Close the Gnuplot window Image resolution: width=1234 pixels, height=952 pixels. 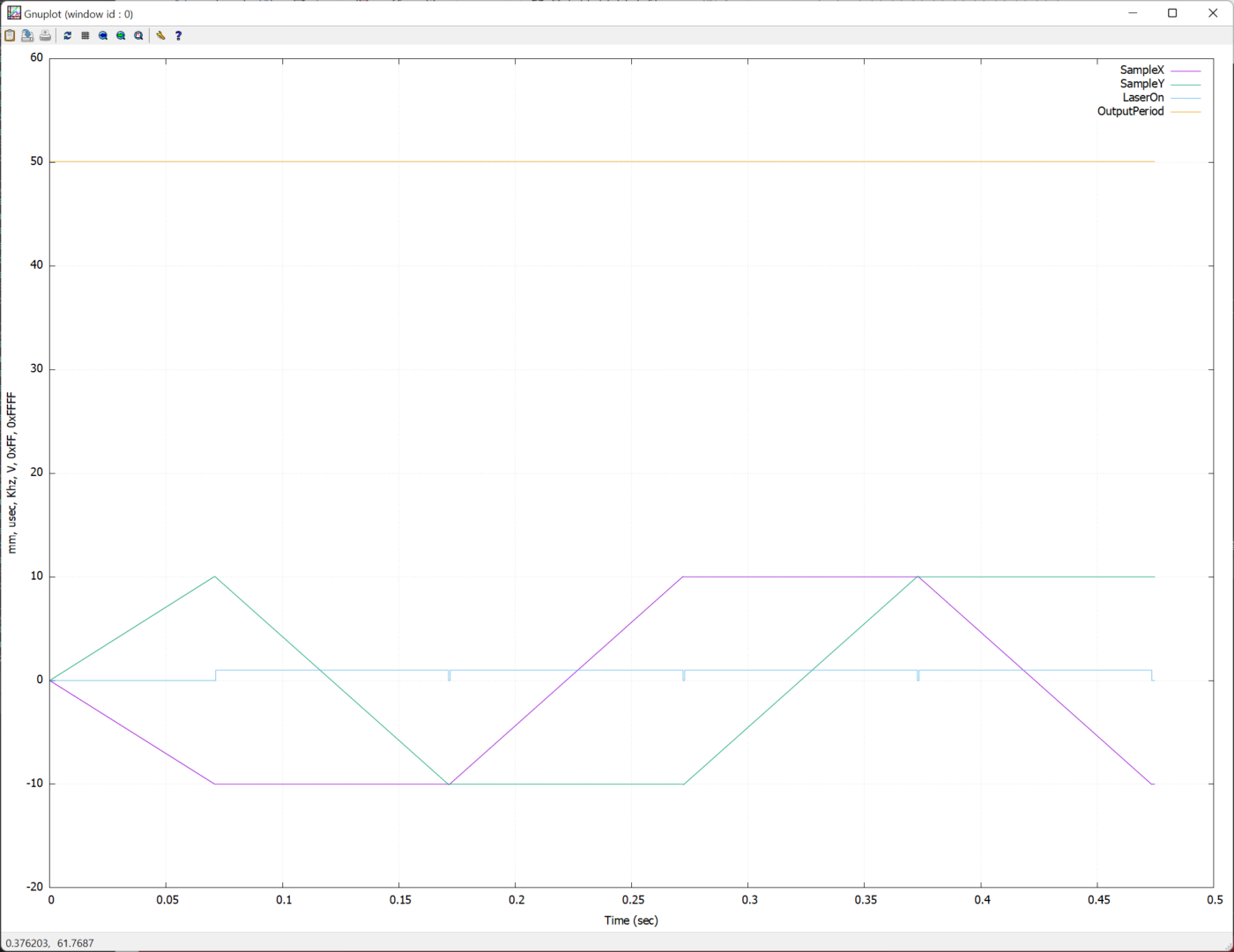1213,13
